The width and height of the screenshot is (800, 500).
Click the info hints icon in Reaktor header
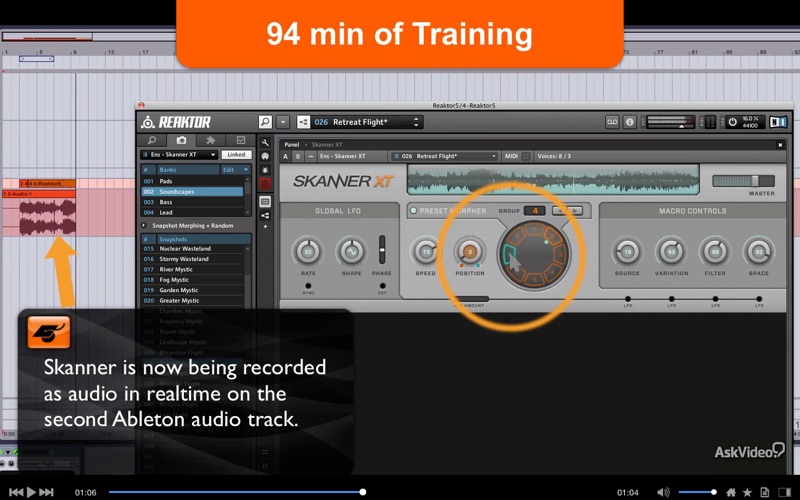[x=630, y=122]
